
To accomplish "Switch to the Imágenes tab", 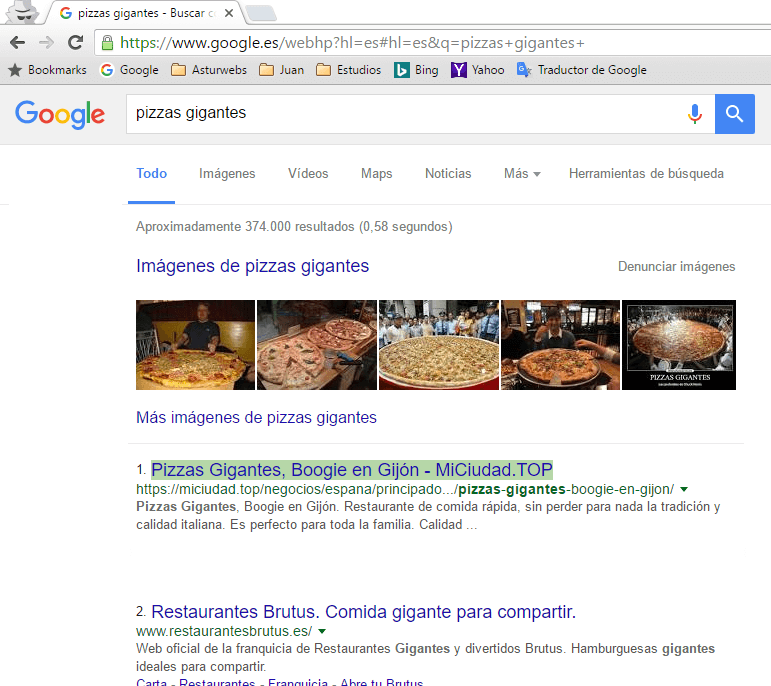I will pyautogui.click(x=227, y=174).
